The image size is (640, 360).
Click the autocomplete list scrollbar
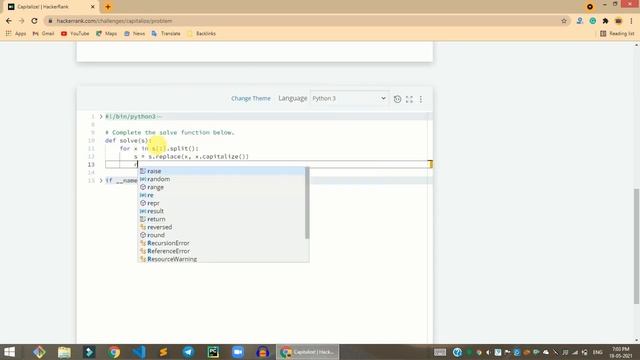(x=307, y=203)
